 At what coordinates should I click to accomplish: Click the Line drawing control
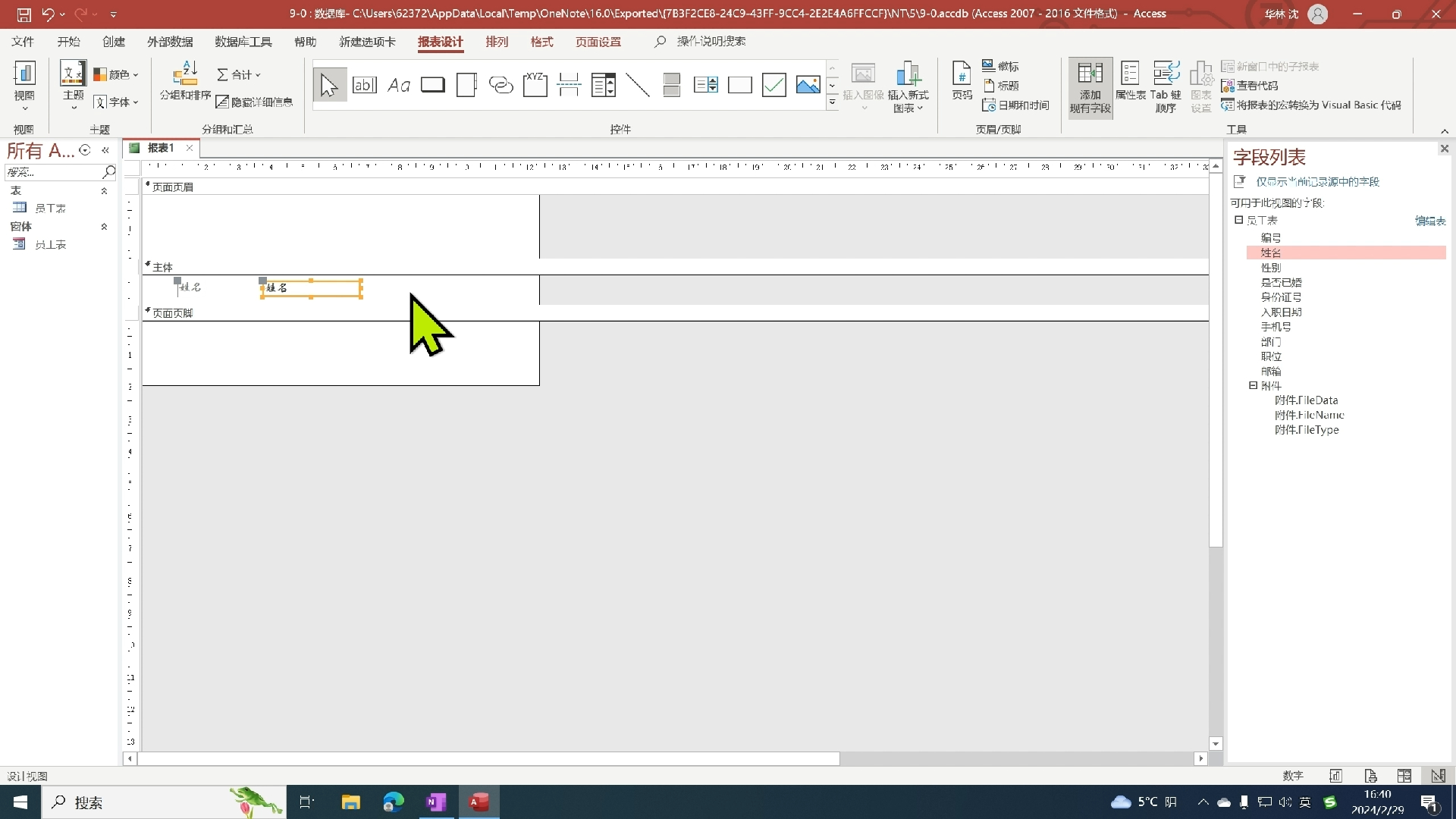[638, 85]
